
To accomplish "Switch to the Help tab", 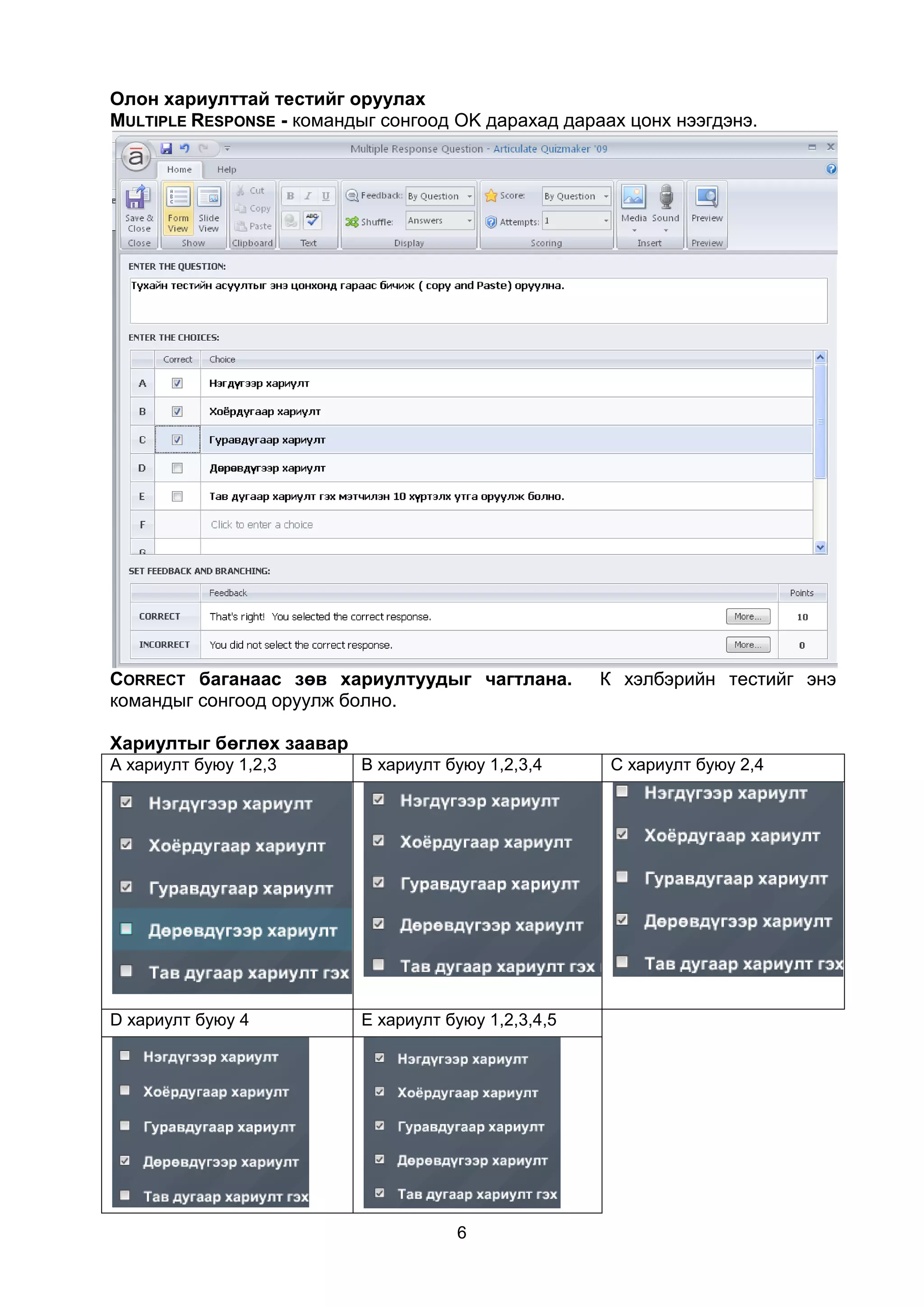I will 226,170.
